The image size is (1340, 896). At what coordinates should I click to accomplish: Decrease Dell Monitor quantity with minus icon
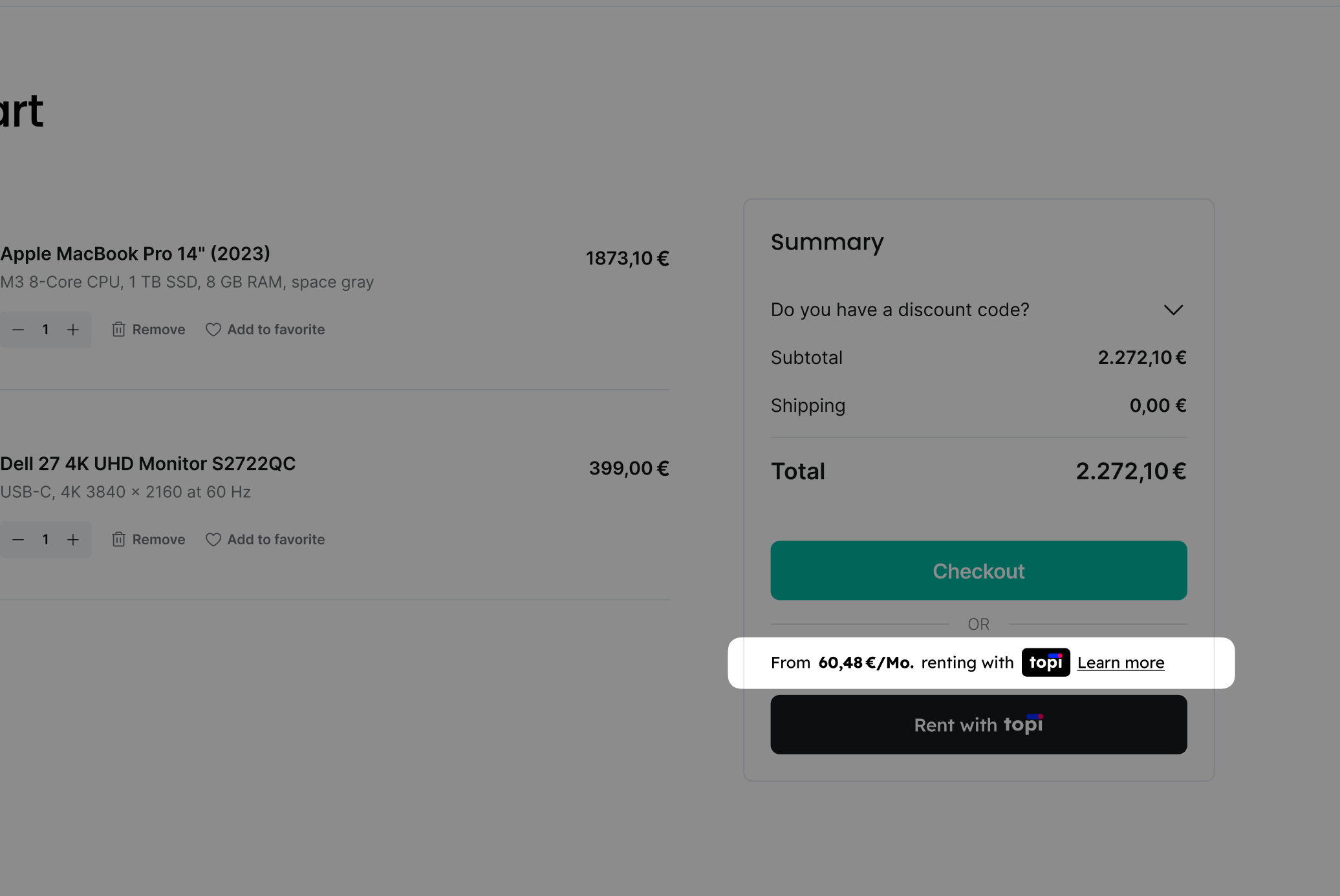(x=18, y=540)
